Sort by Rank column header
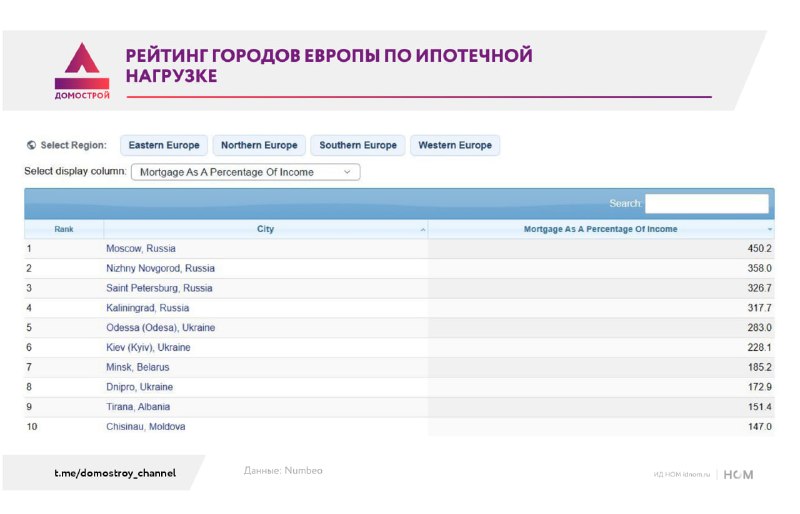 coord(64,229)
